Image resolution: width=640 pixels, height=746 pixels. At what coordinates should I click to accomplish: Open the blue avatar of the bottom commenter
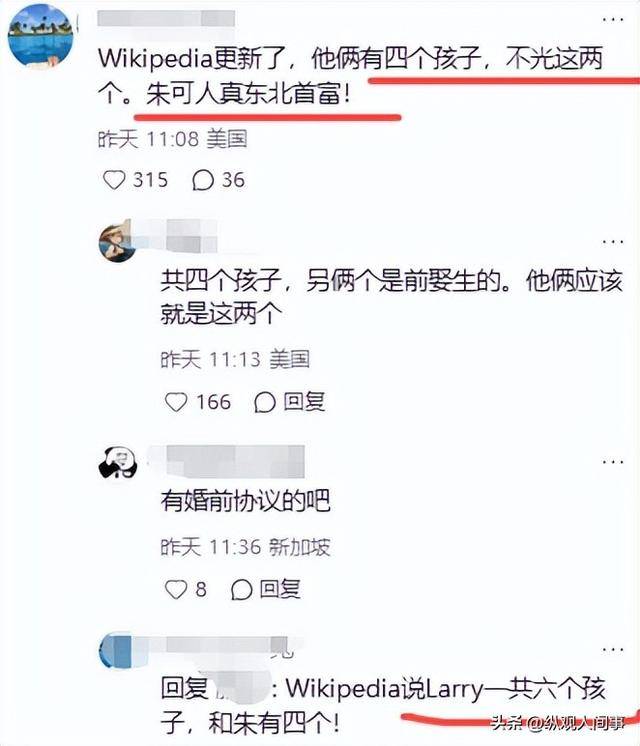coord(116,651)
